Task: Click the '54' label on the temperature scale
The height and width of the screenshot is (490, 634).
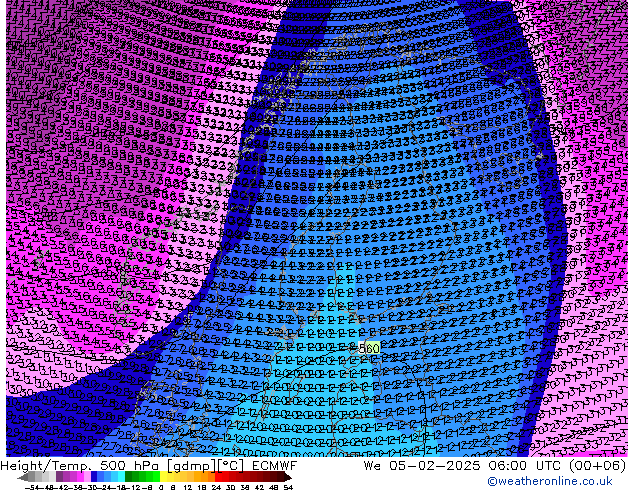Action: (x=288, y=487)
